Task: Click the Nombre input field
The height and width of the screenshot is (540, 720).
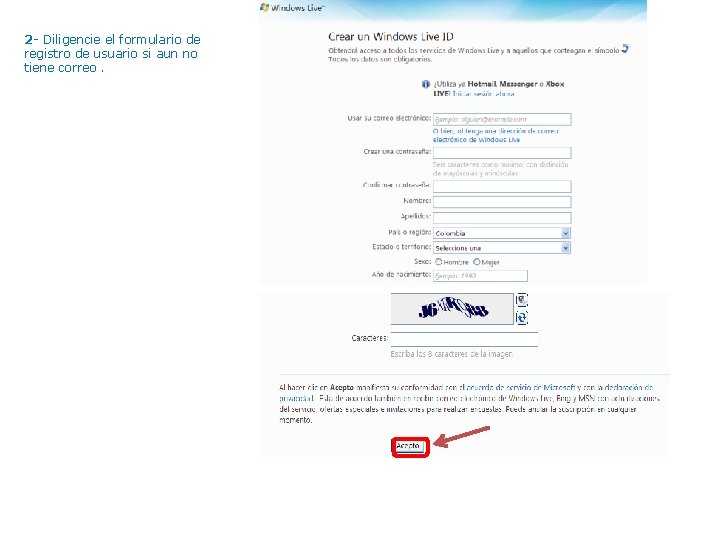Action: coord(502,202)
